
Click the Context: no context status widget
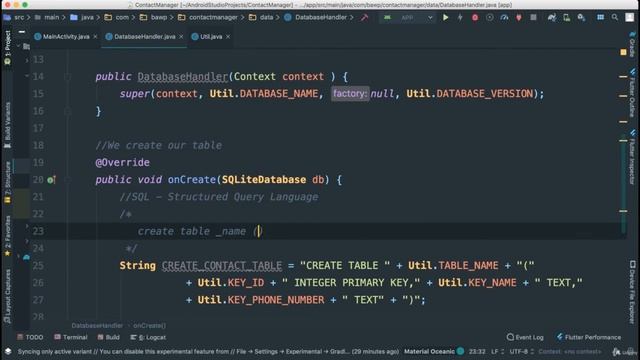(569, 351)
